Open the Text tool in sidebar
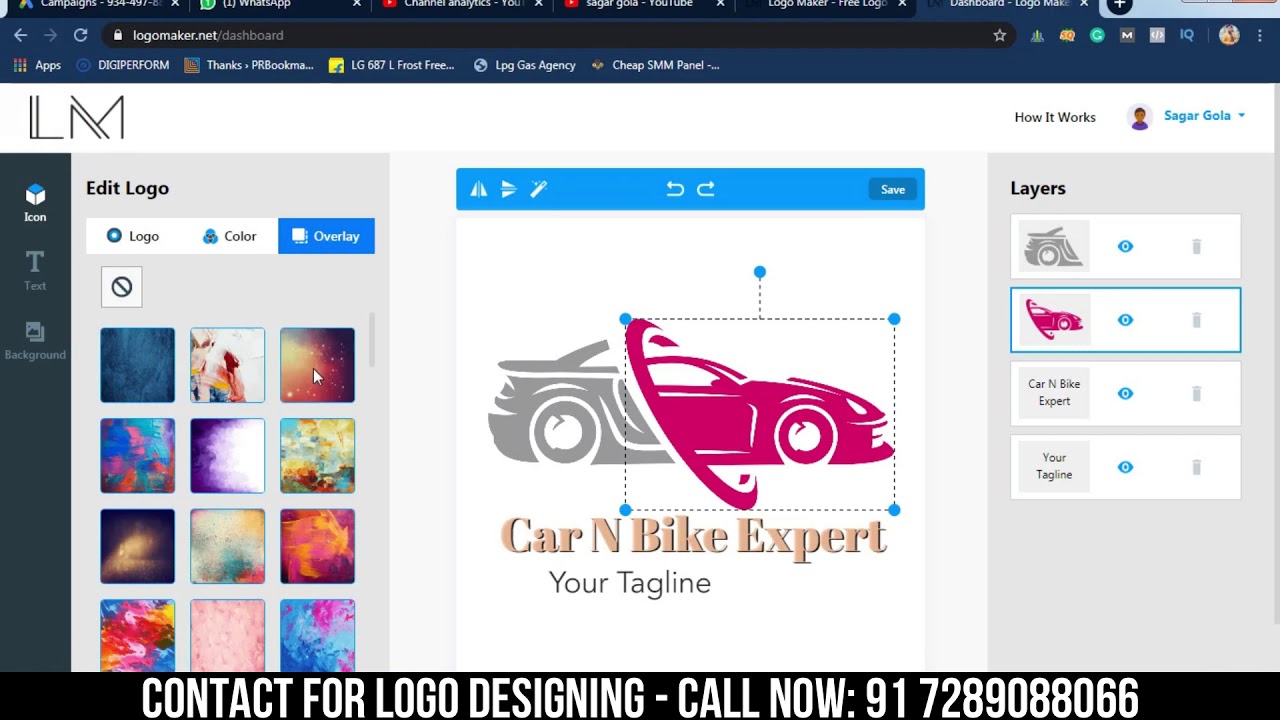Viewport: 1280px width, 720px height. coord(35,270)
